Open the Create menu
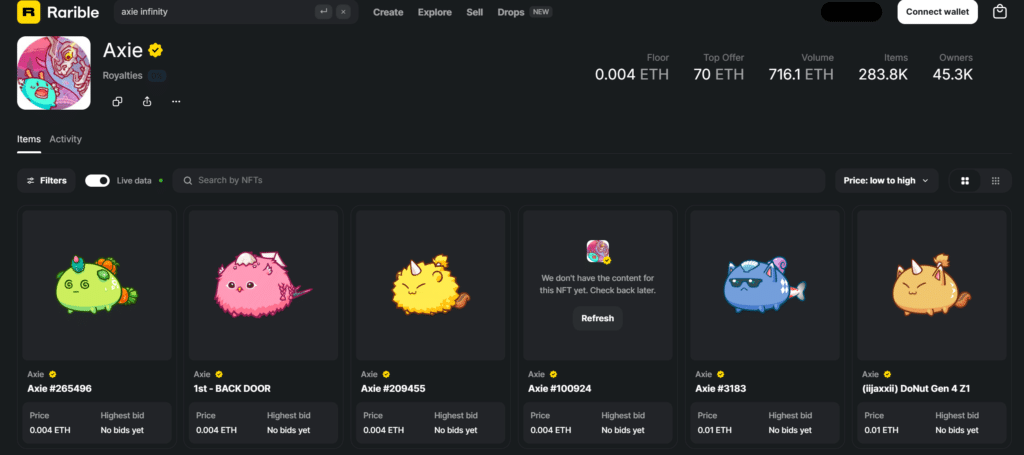This screenshot has height=455, width=1024. tap(388, 12)
